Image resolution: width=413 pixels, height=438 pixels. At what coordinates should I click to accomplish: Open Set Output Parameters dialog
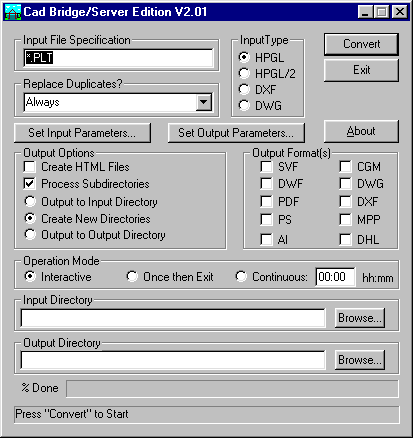[x=236, y=133]
